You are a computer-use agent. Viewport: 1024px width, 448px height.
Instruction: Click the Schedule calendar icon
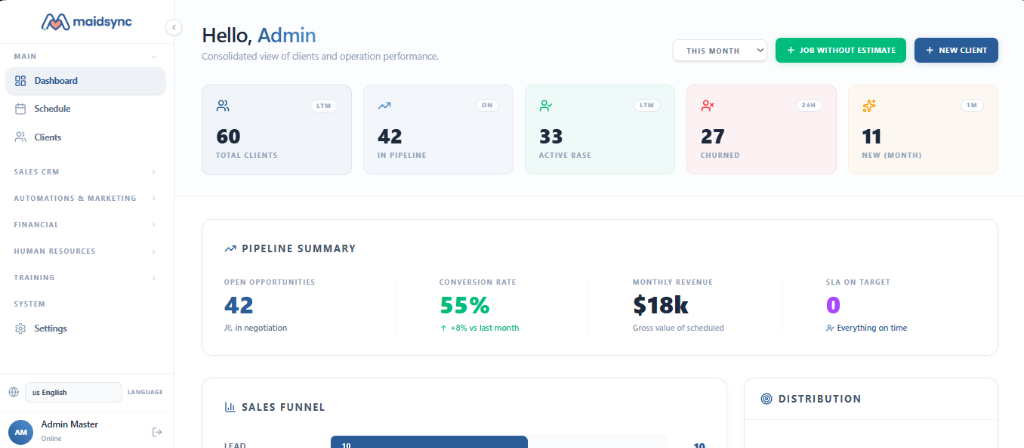[20, 109]
